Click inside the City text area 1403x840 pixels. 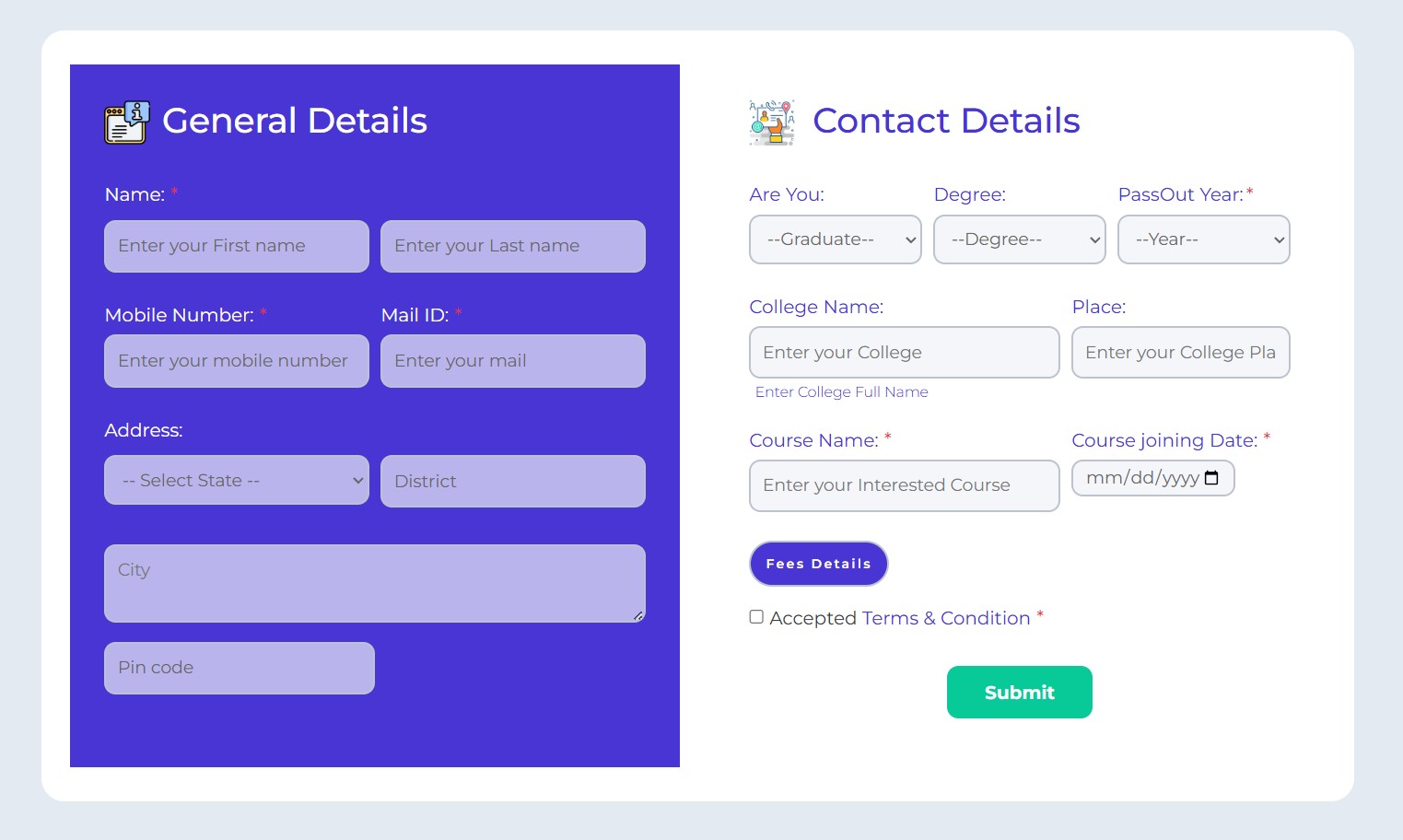click(375, 583)
